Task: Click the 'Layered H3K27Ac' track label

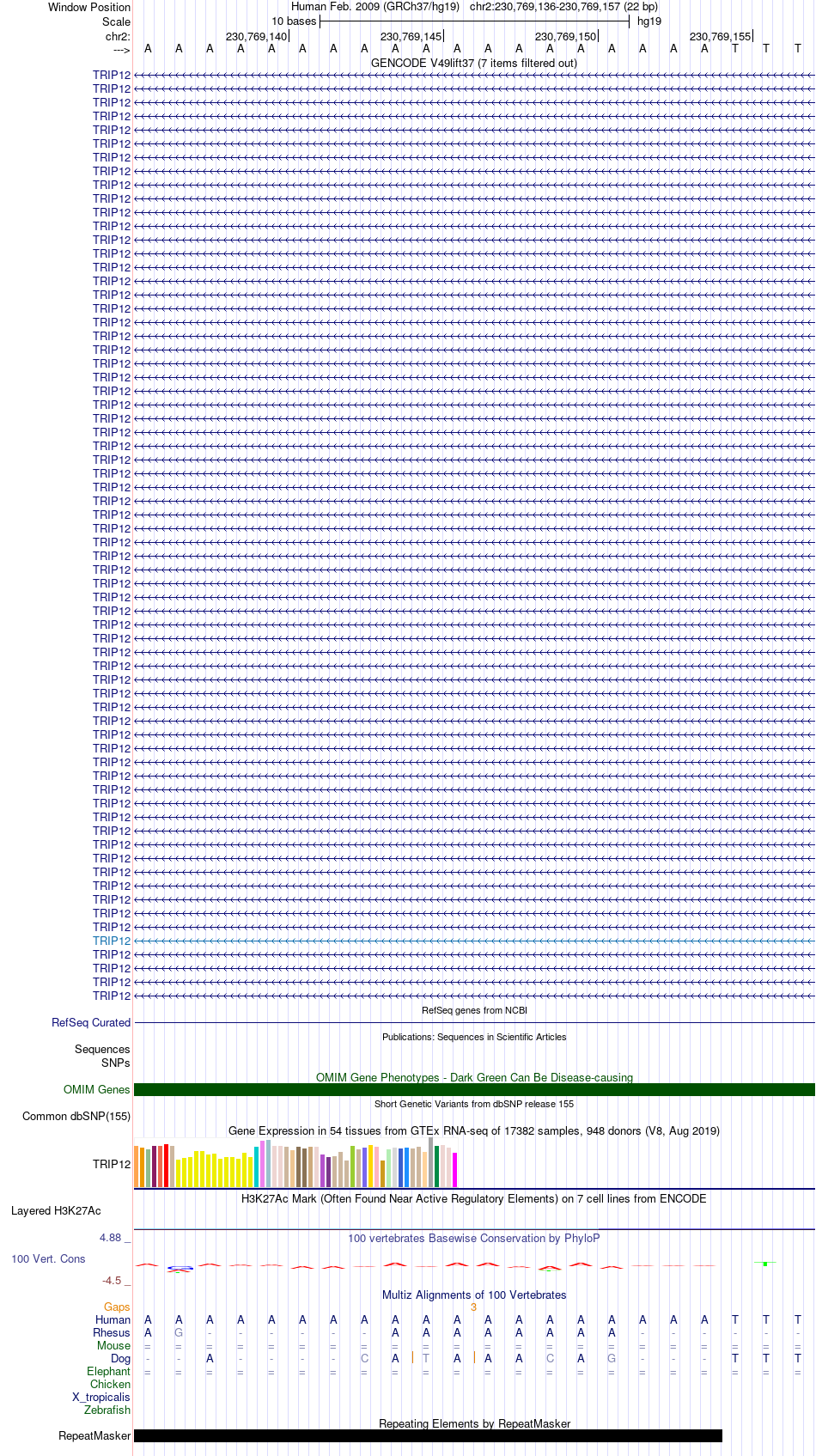Action: click(x=56, y=1210)
